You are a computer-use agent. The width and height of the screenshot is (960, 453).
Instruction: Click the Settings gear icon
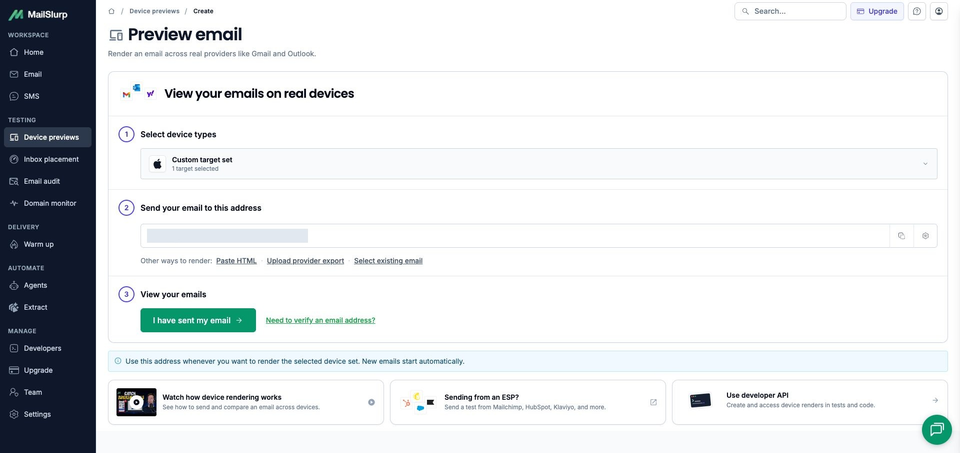14,414
